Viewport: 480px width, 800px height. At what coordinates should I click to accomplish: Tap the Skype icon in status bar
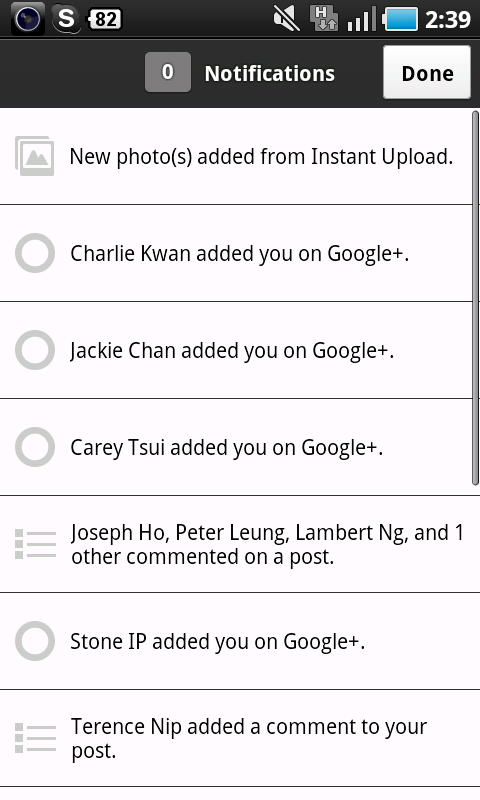[x=66, y=19]
